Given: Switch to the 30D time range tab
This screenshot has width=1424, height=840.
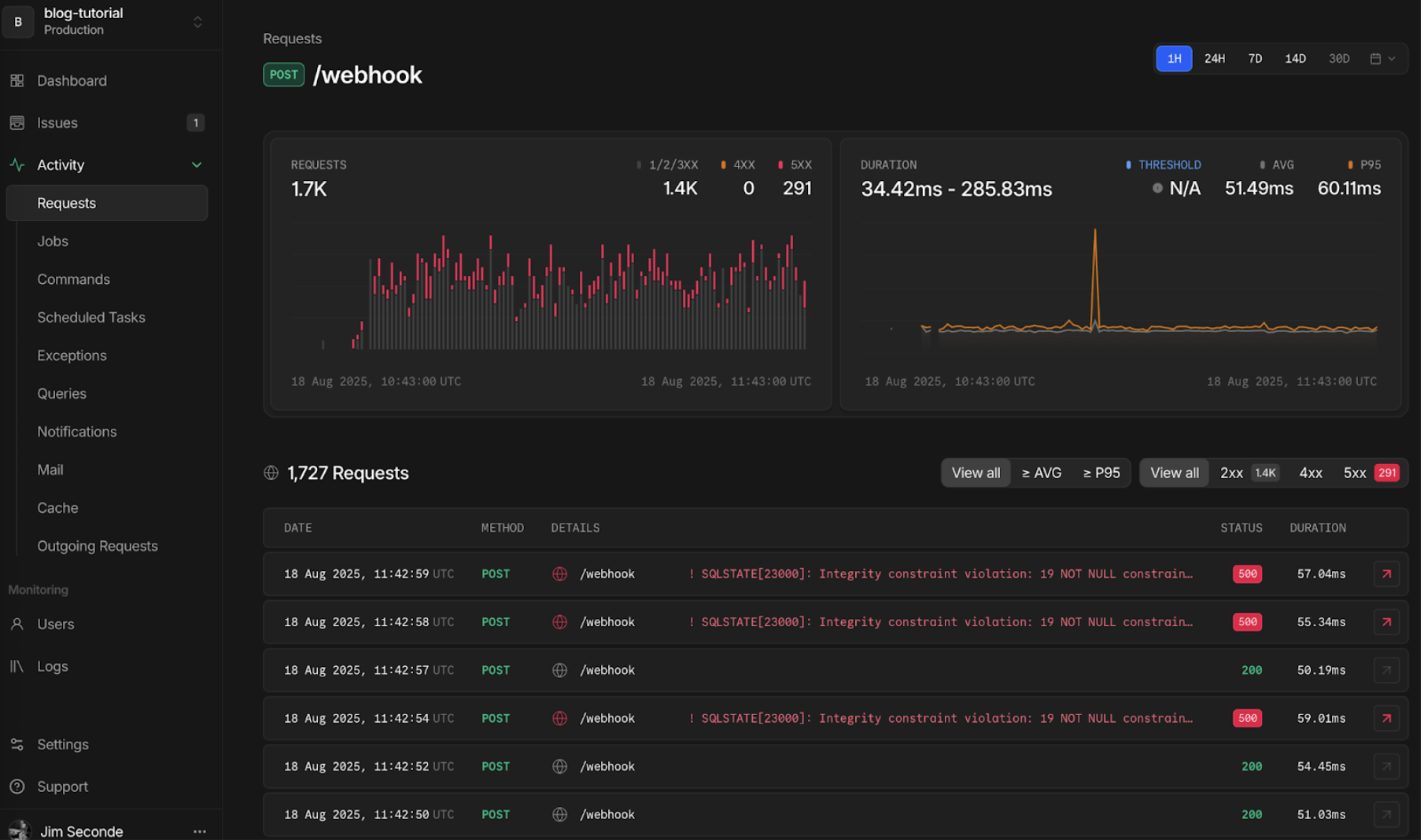Looking at the screenshot, I should 1338,58.
